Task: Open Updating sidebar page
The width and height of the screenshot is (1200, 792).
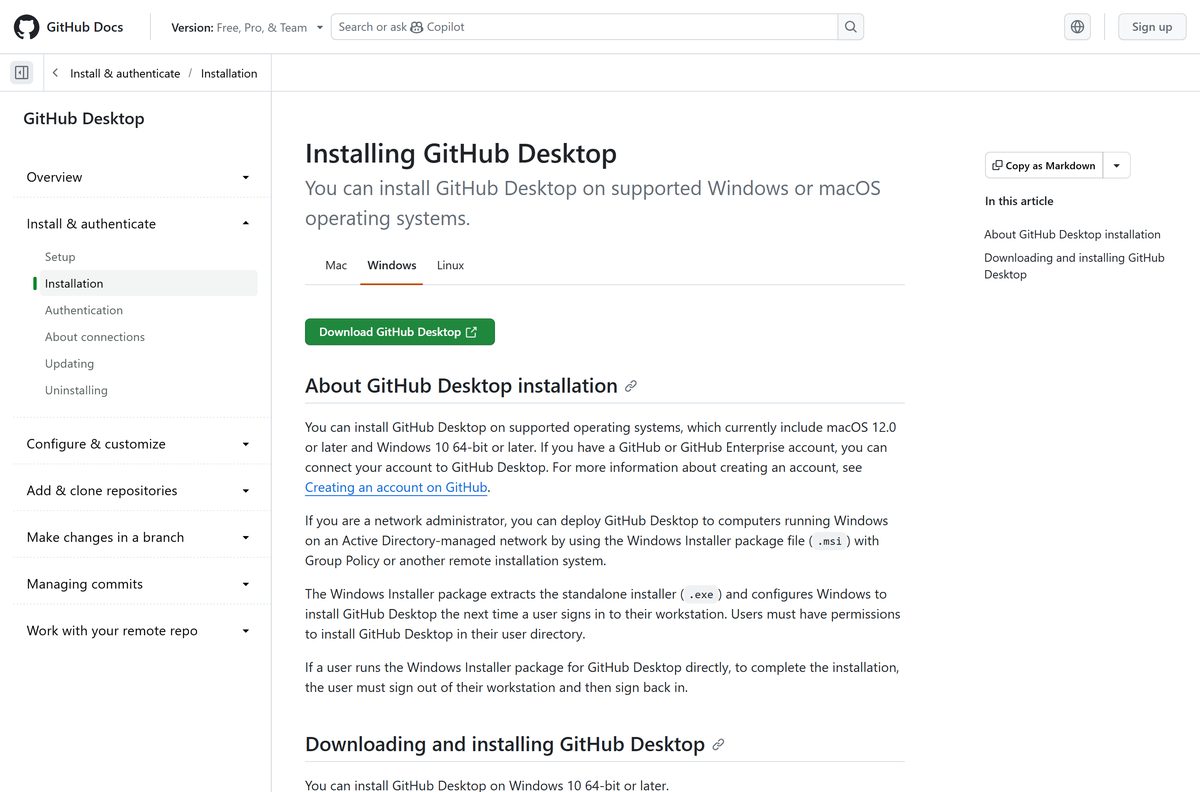Action: [69, 364]
